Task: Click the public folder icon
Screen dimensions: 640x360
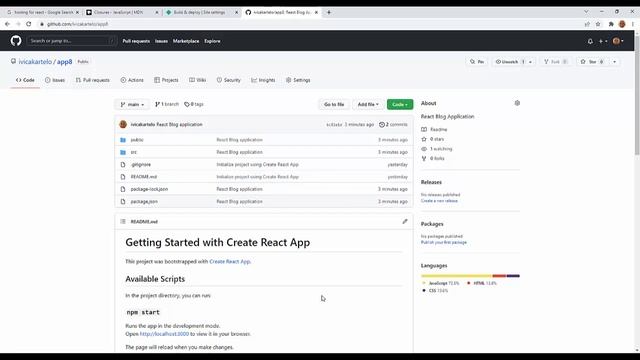Action: coord(123,140)
